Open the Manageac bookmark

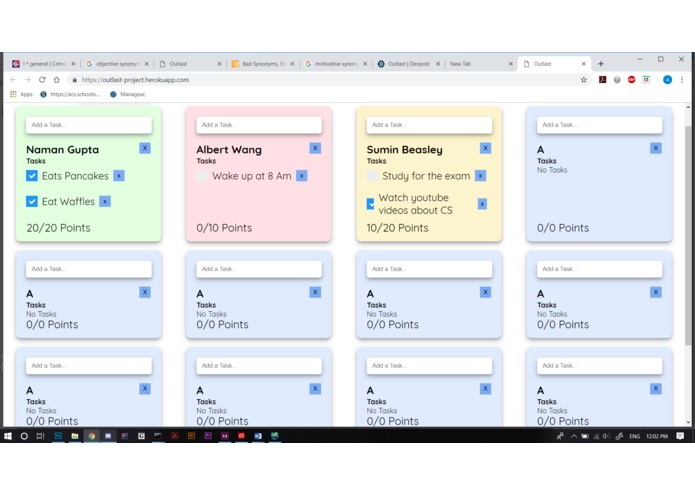128,94
